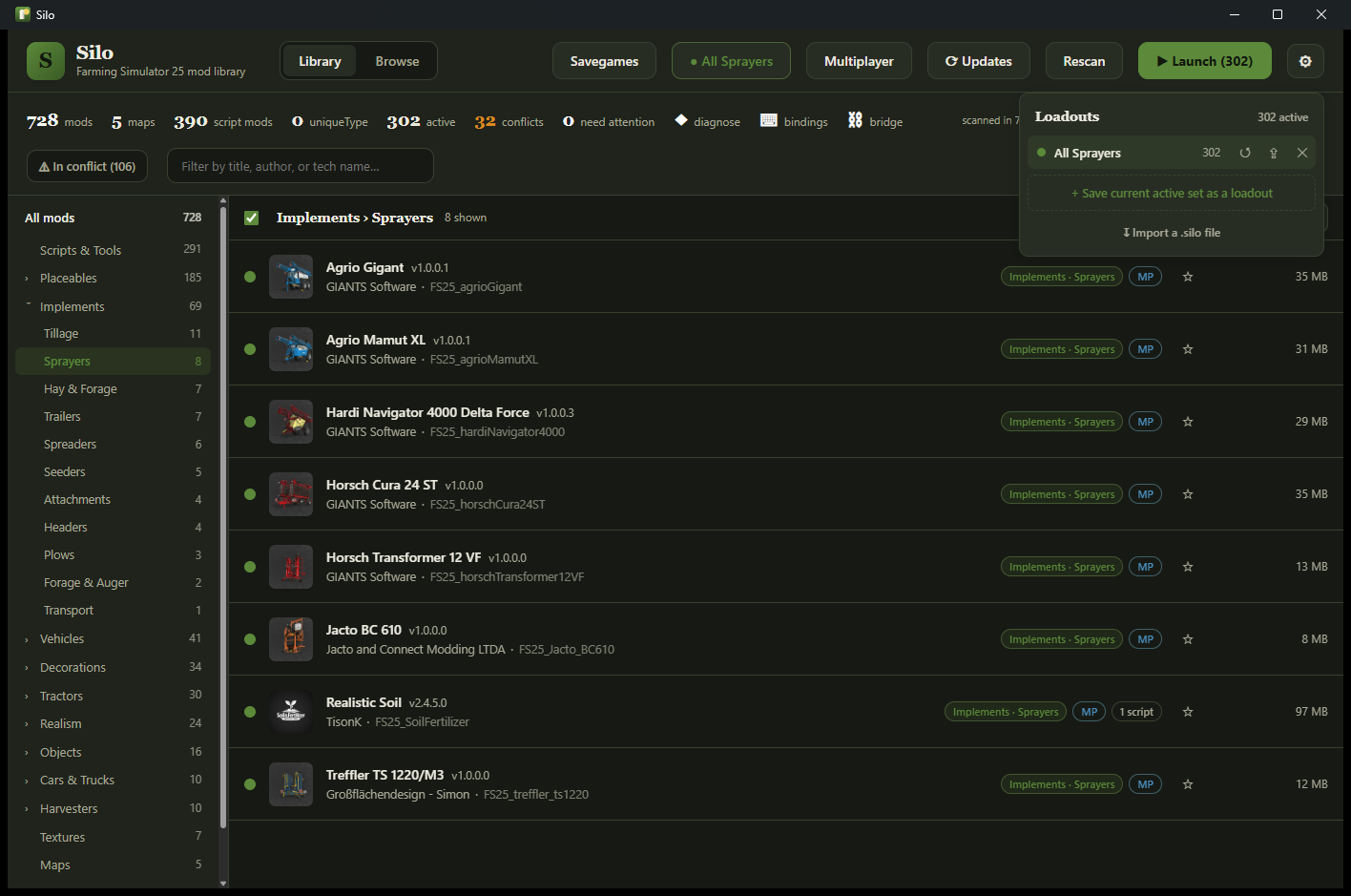Open Jacto BC 610 thumbnail image
Viewport: 1351px width, 896px height.
[291, 639]
